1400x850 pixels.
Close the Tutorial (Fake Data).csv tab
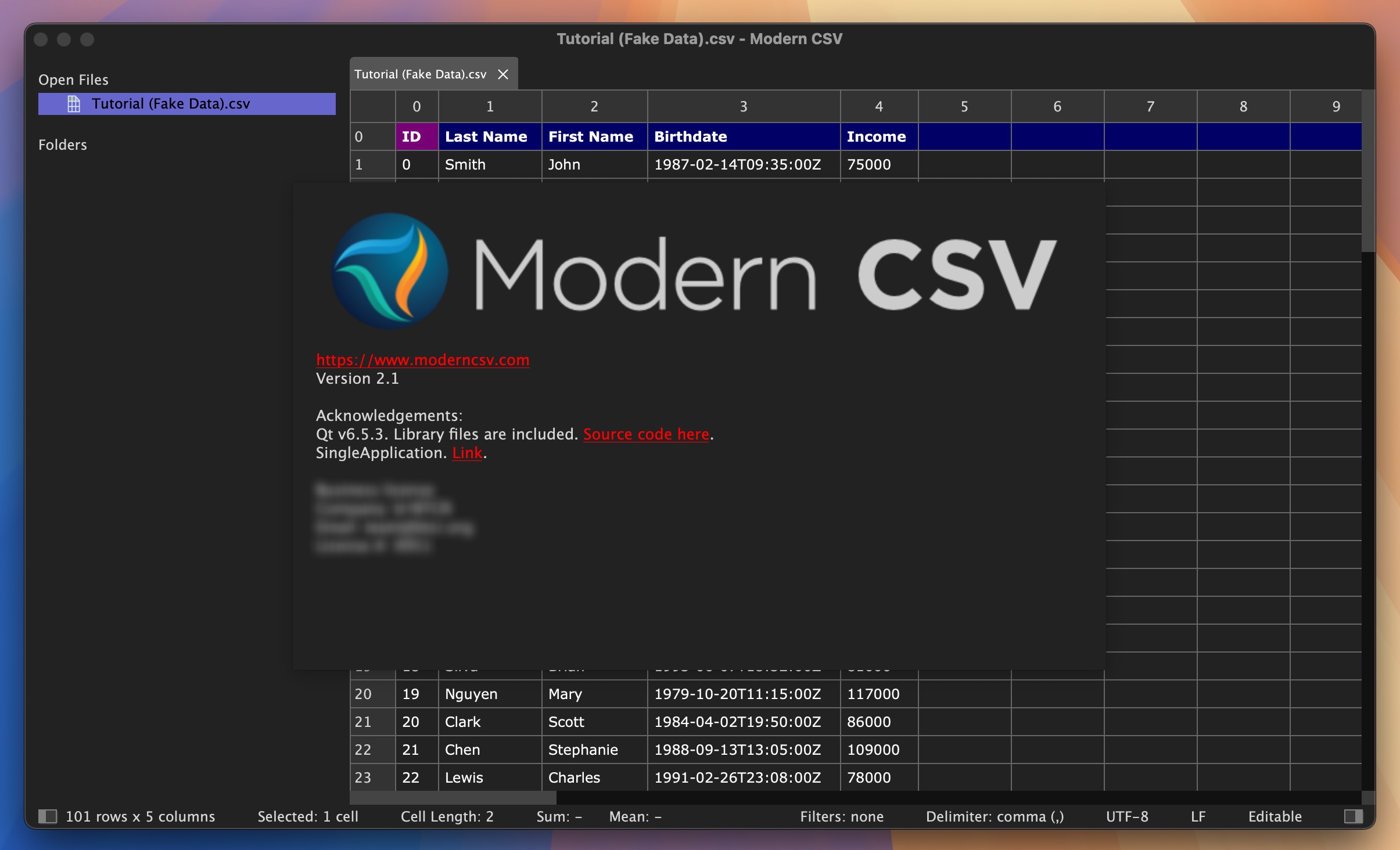pos(503,74)
